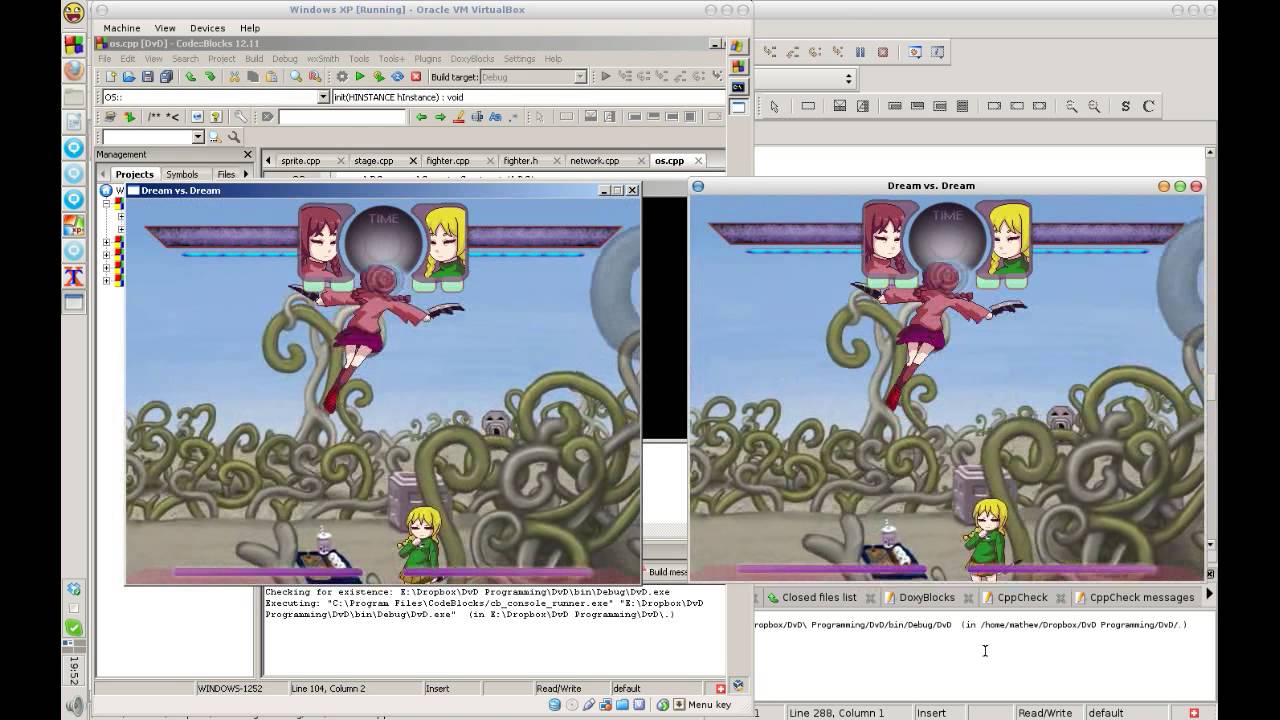The image size is (1280, 720).
Task: Open the File menu in Code::Blocks
Action: tap(104, 59)
